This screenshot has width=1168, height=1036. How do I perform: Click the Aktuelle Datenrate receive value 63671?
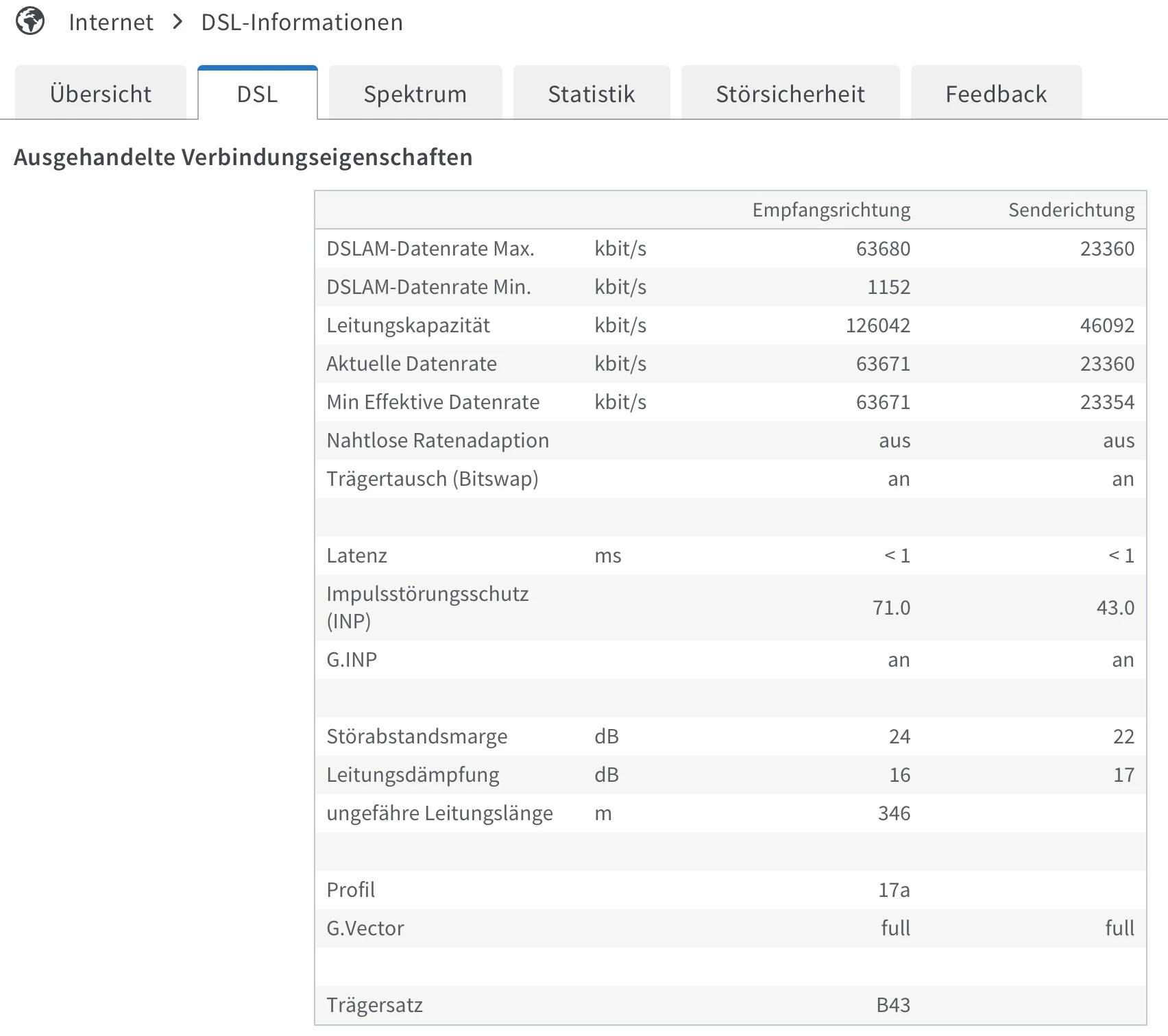883,364
